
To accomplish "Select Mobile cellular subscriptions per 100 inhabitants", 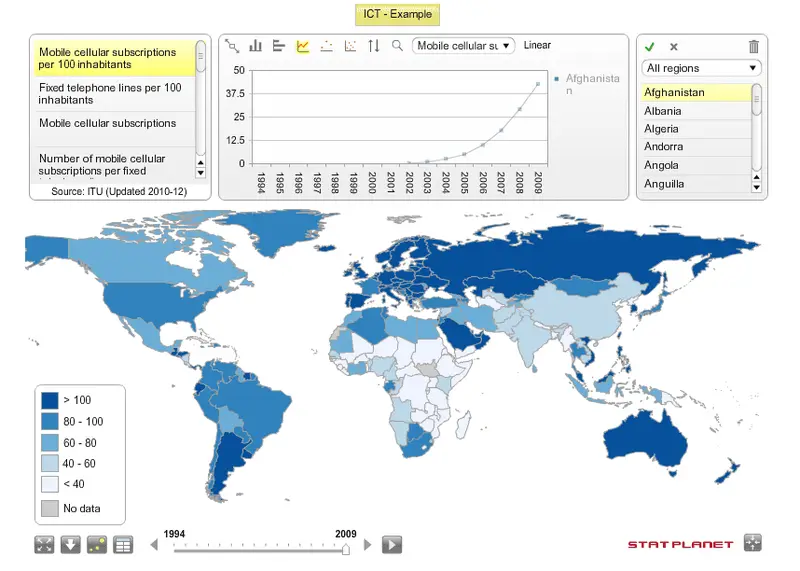I will coord(115,59).
